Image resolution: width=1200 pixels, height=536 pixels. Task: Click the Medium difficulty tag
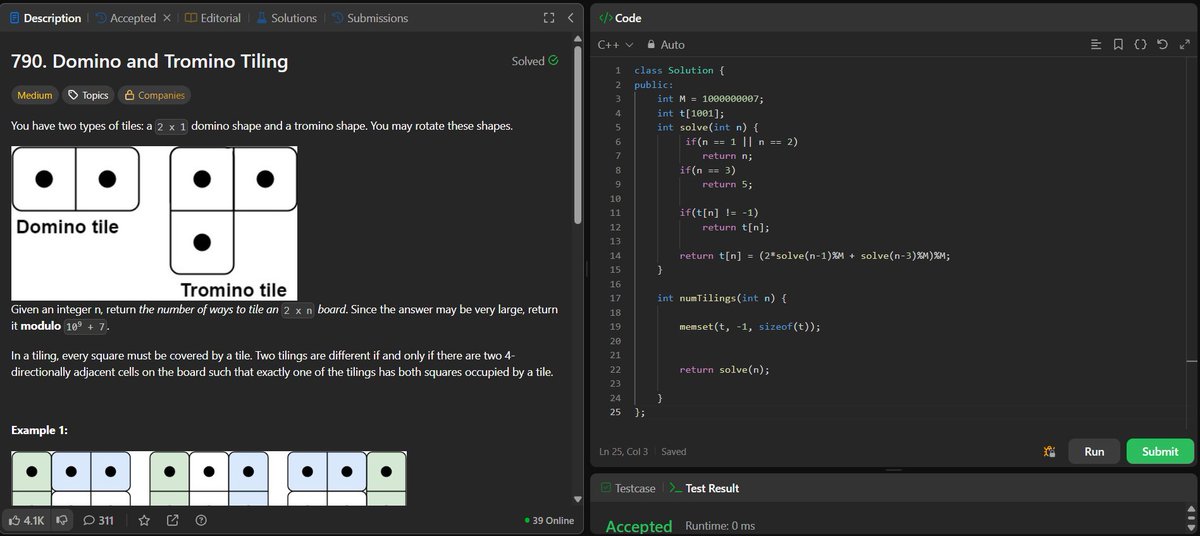tap(34, 95)
